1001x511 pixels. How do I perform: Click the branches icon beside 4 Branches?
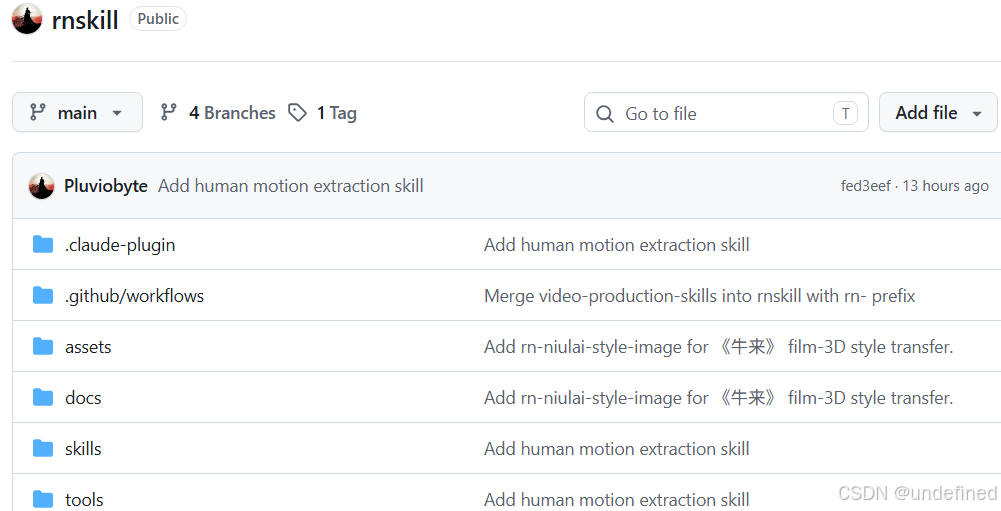click(169, 112)
